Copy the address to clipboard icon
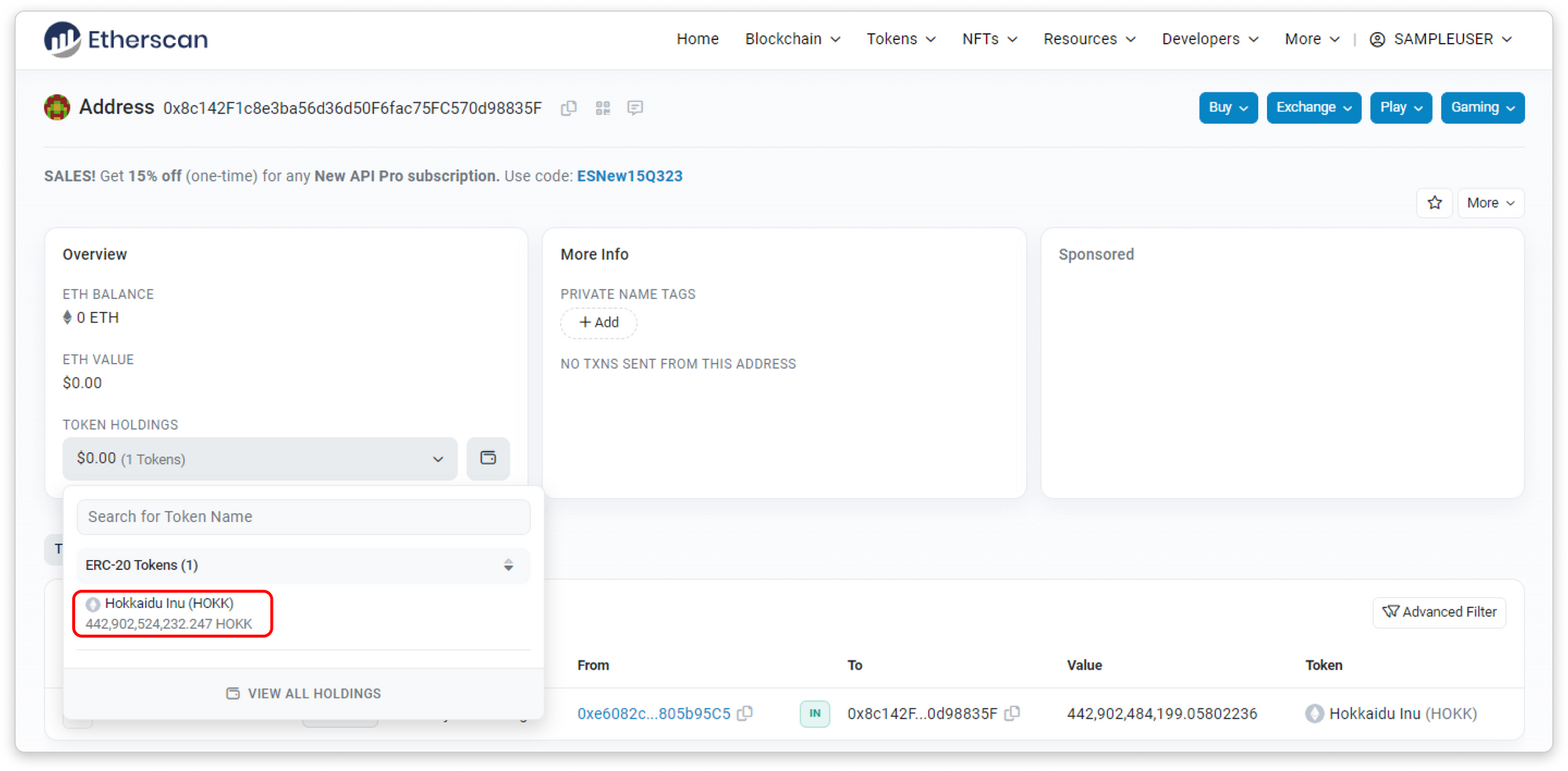This screenshot has width=1568, height=771. 569,108
